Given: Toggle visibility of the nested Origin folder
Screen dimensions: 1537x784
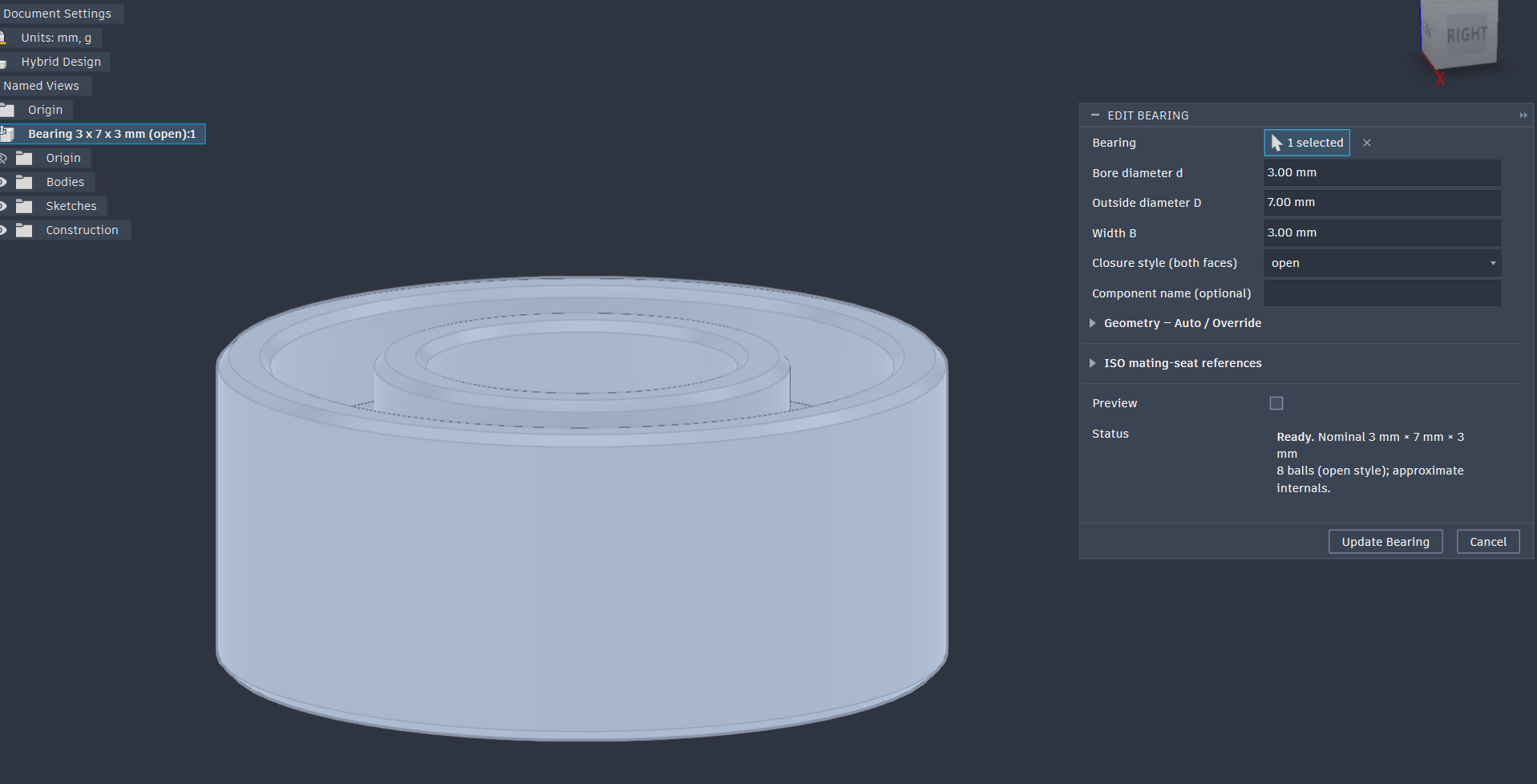Looking at the screenshot, I should [3, 158].
